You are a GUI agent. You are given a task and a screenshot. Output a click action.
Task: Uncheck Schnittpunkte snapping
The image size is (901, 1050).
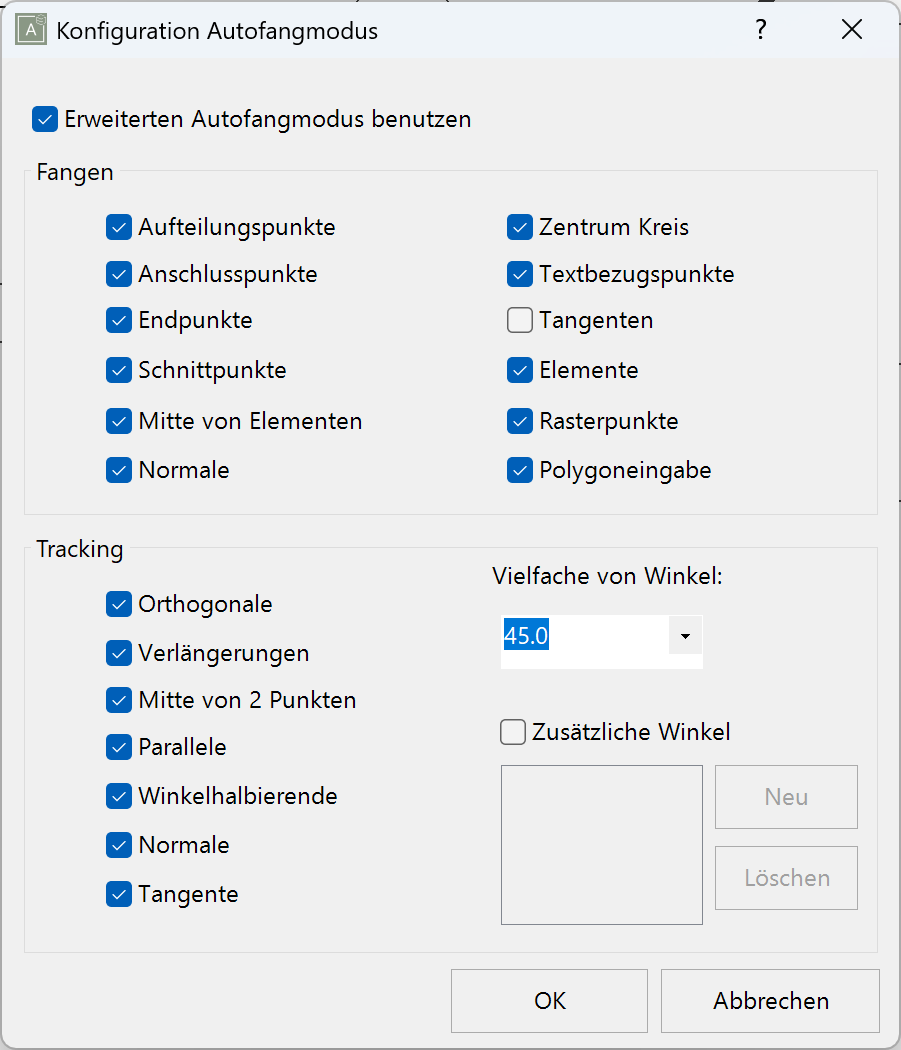pos(119,370)
